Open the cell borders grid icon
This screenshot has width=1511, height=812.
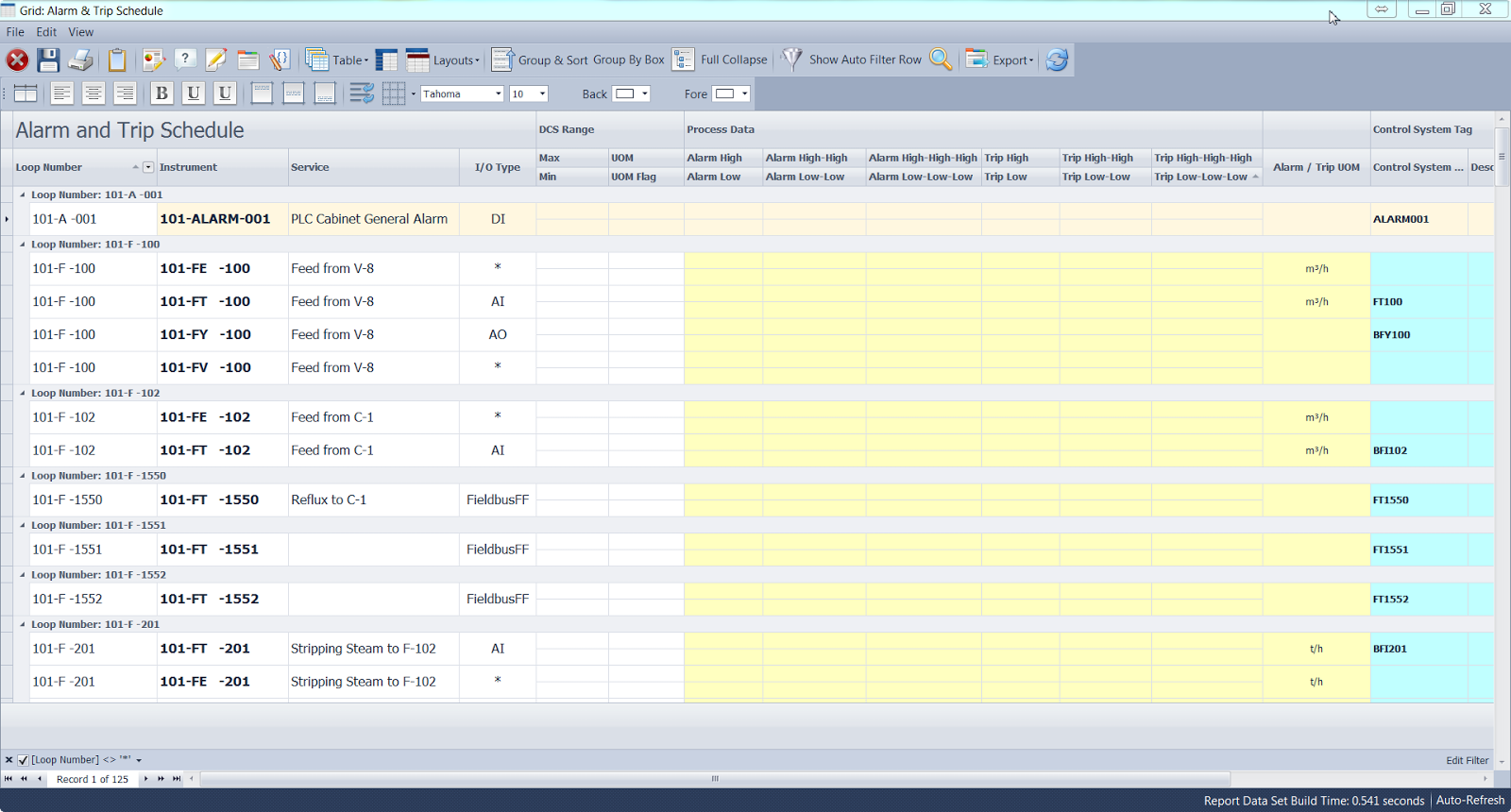click(x=394, y=93)
